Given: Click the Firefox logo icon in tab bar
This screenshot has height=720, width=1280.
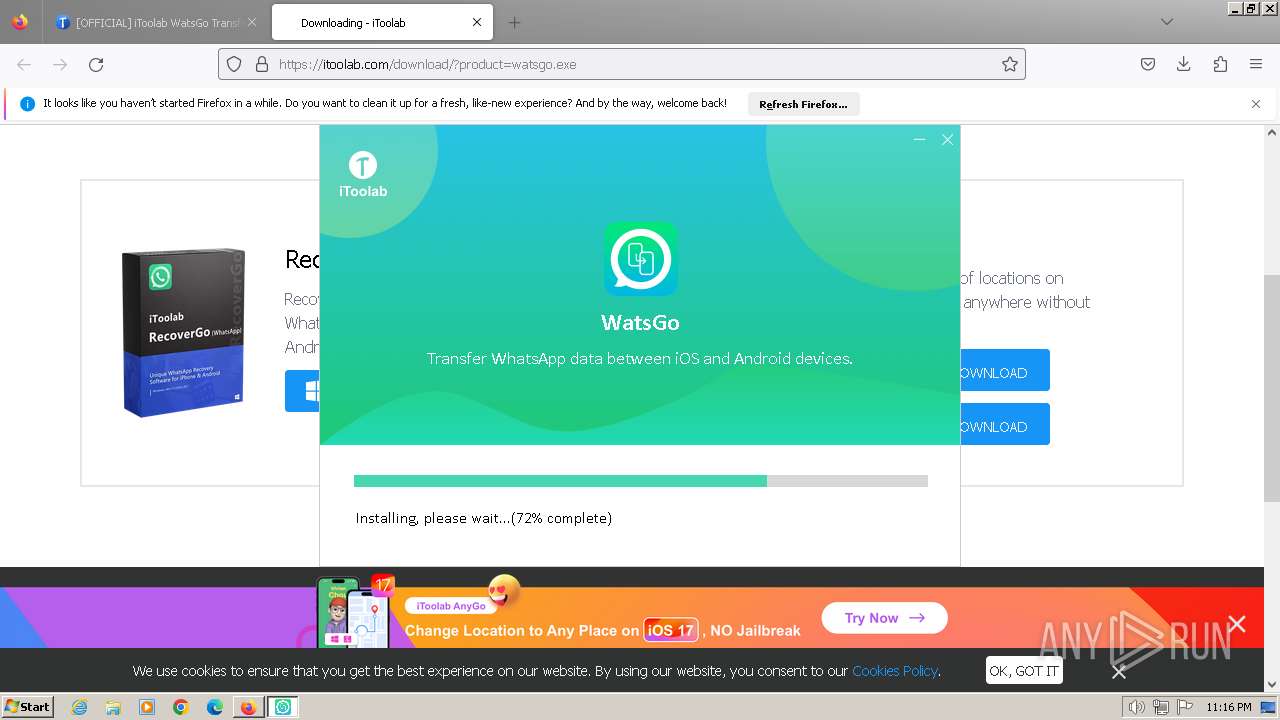Looking at the screenshot, I should (x=20, y=22).
